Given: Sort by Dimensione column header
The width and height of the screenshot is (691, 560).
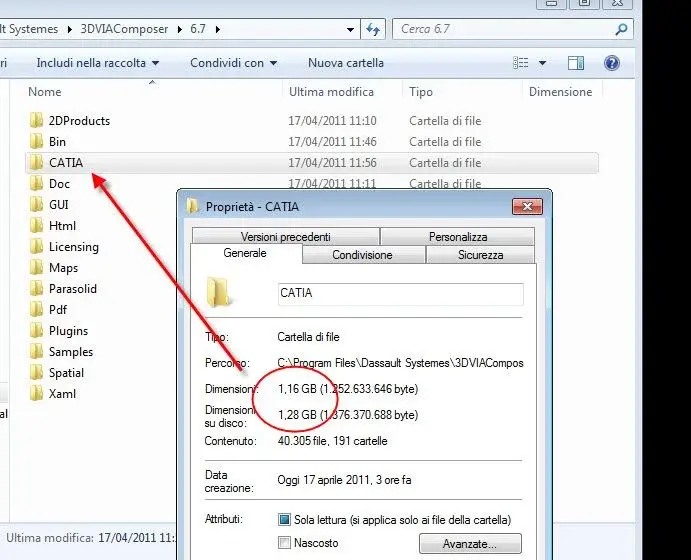Looking at the screenshot, I should [561, 92].
